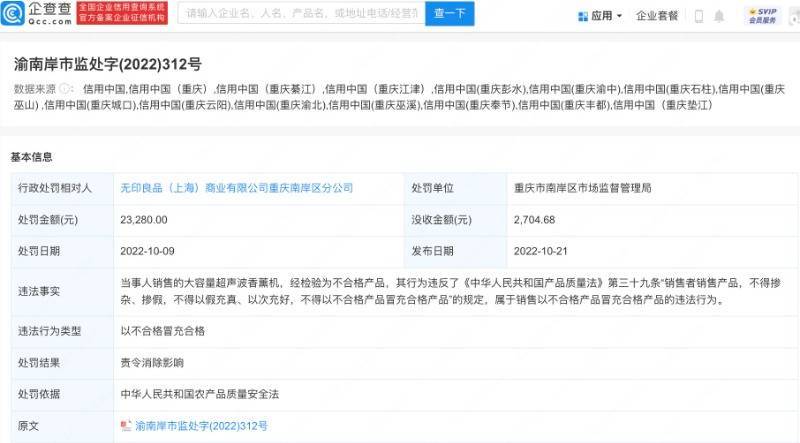
Task: Click the red official credit agency banner
Action: pyautogui.click(x=122, y=13)
